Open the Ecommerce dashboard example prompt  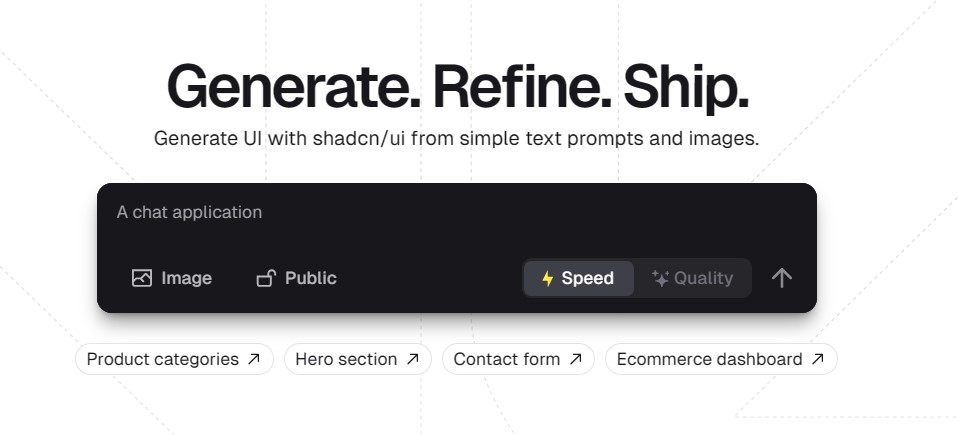[721, 359]
